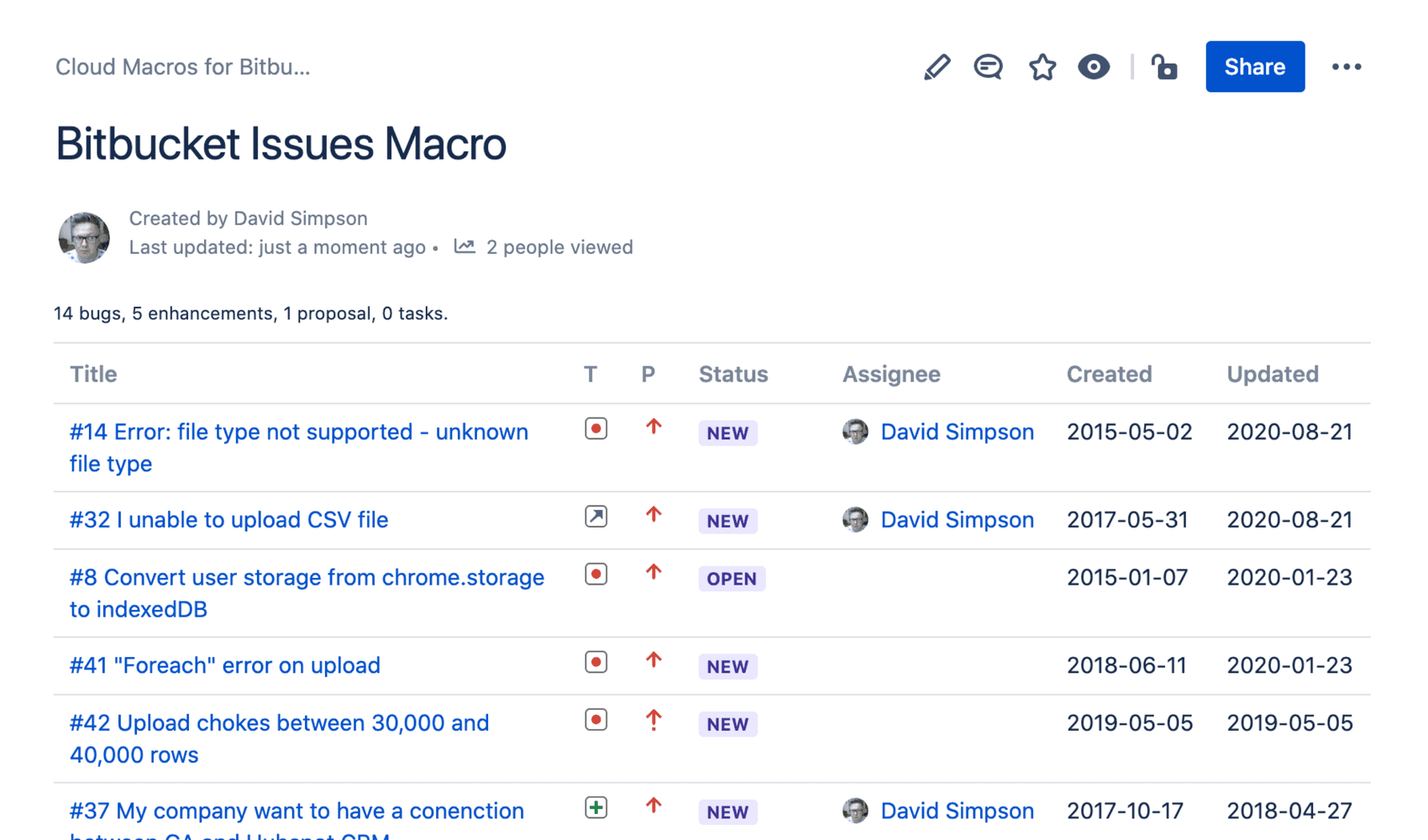The height and width of the screenshot is (840, 1428).
Task: Click the NEW status badge on issue #32
Action: 727,520
